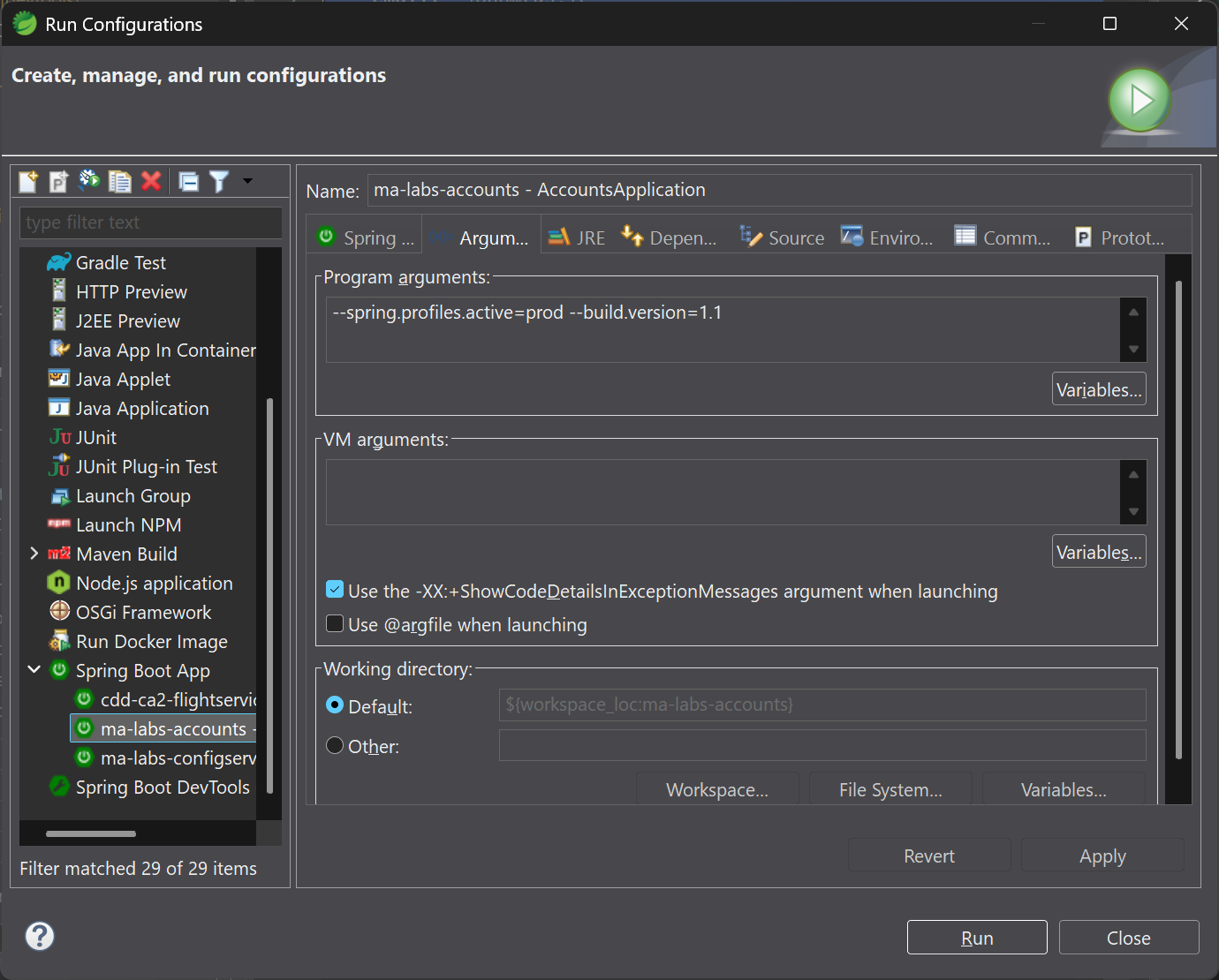Toggle ShowCodeDetailsInExceptionMessages checkbox
Image resolution: width=1219 pixels, height=980 pixels.
click(x=335, y=590)
